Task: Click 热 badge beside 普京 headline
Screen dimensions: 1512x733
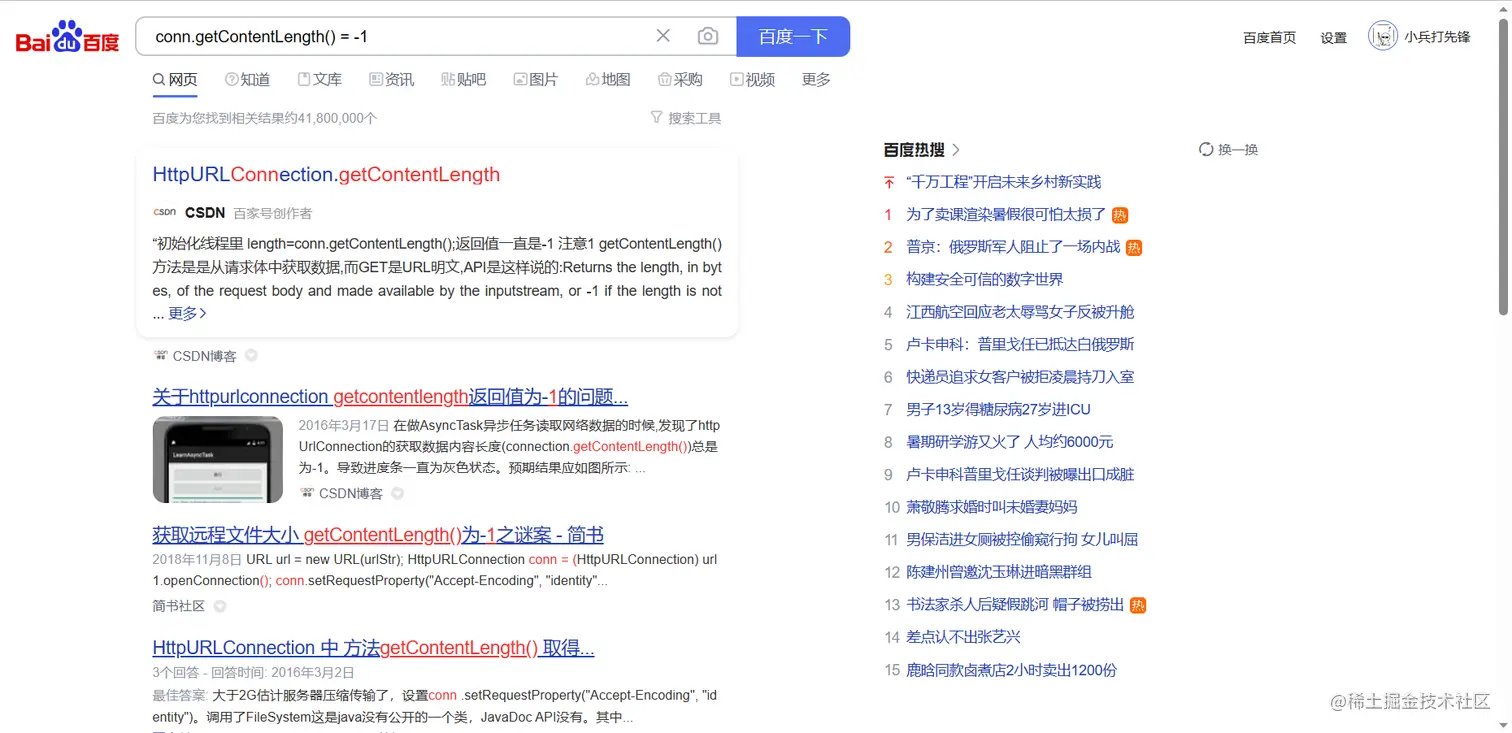Action: (1134, 247)
